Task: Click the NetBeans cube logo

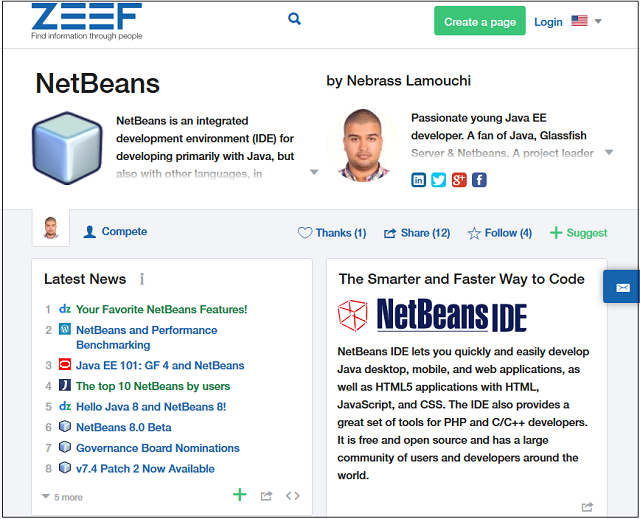Action: coord(67,148)
